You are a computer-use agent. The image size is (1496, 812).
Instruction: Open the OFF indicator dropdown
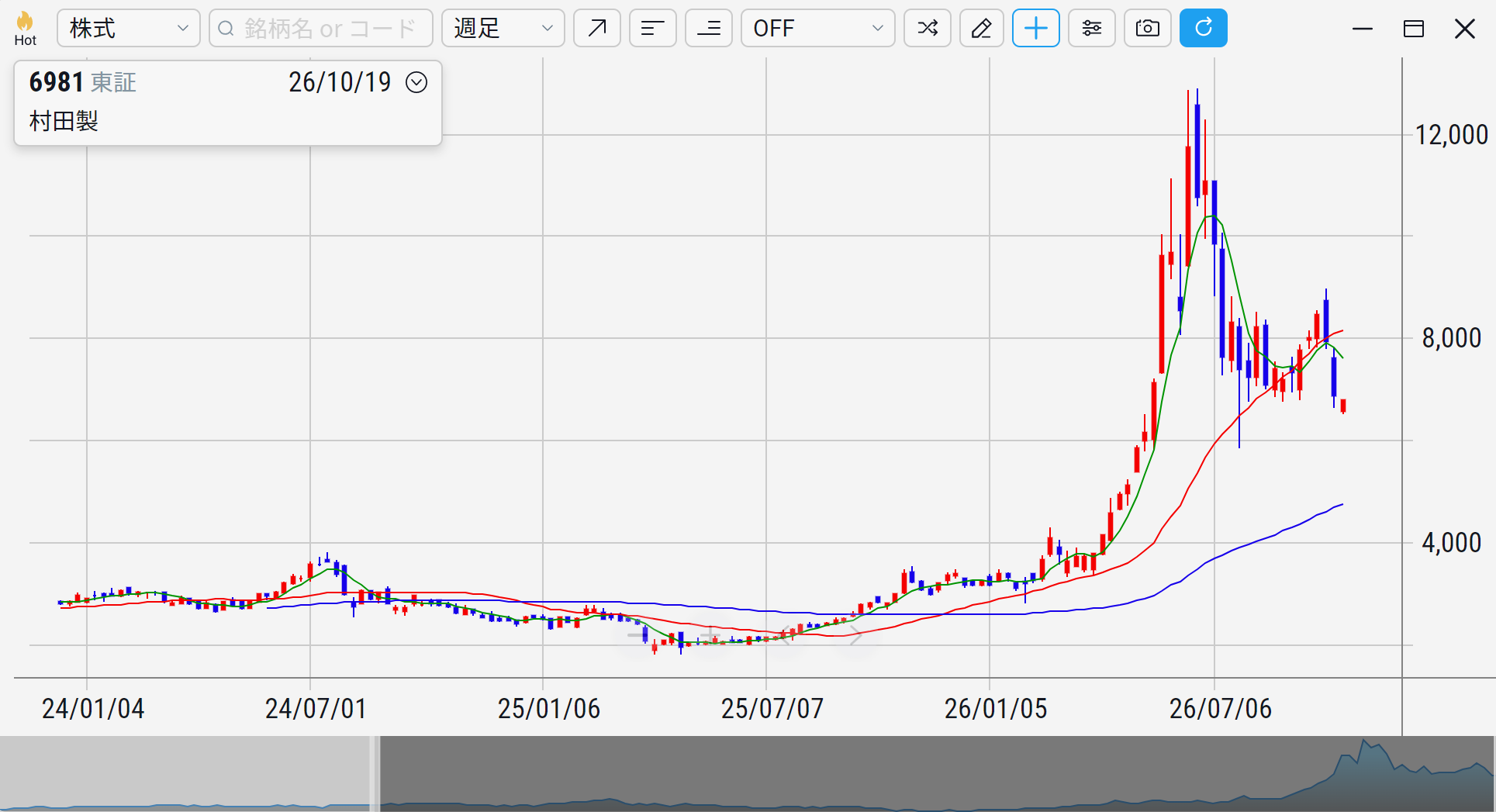click(818, 29)
